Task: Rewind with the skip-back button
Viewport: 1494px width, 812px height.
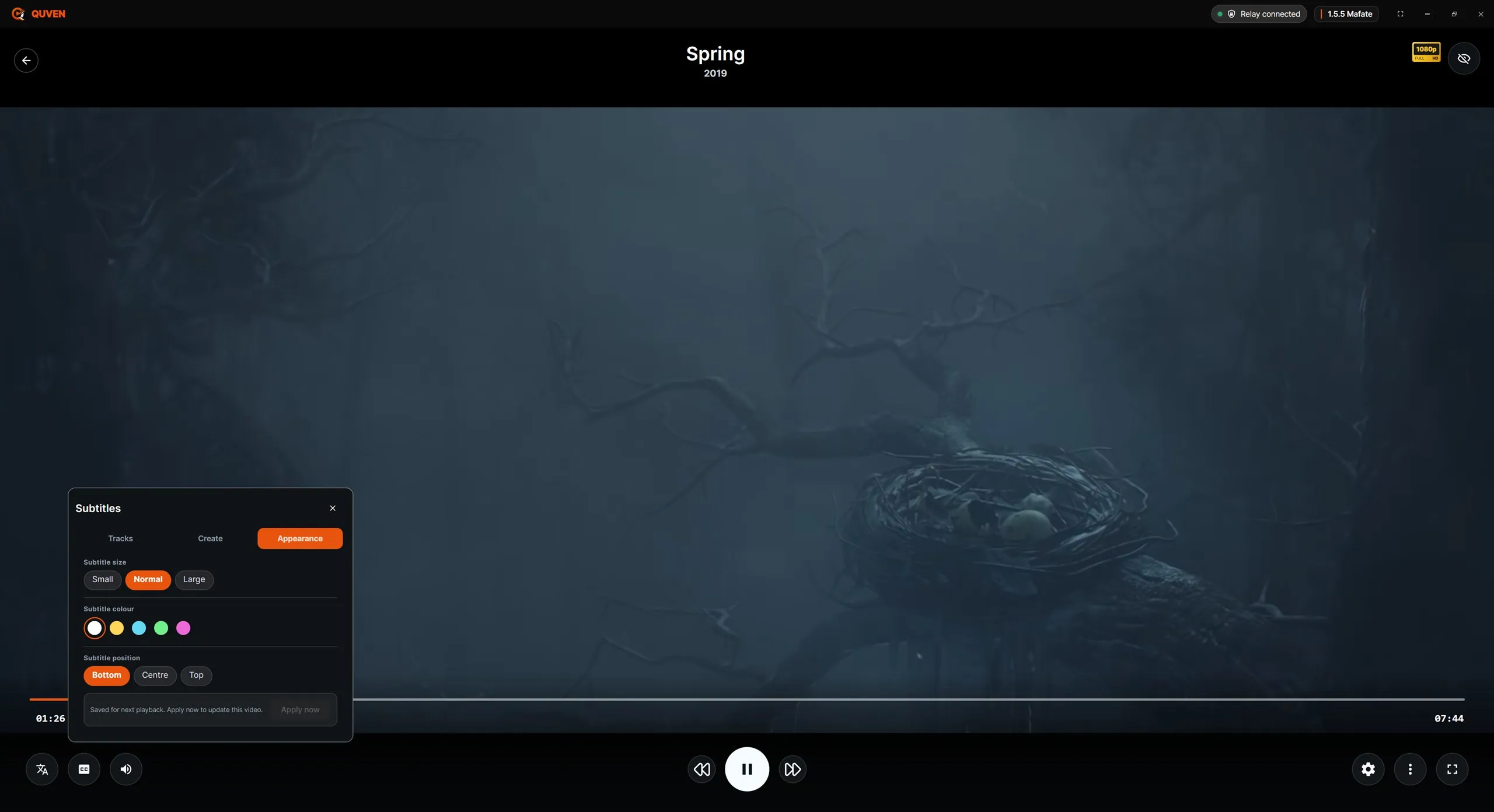Action: click(x=701, y=769)
